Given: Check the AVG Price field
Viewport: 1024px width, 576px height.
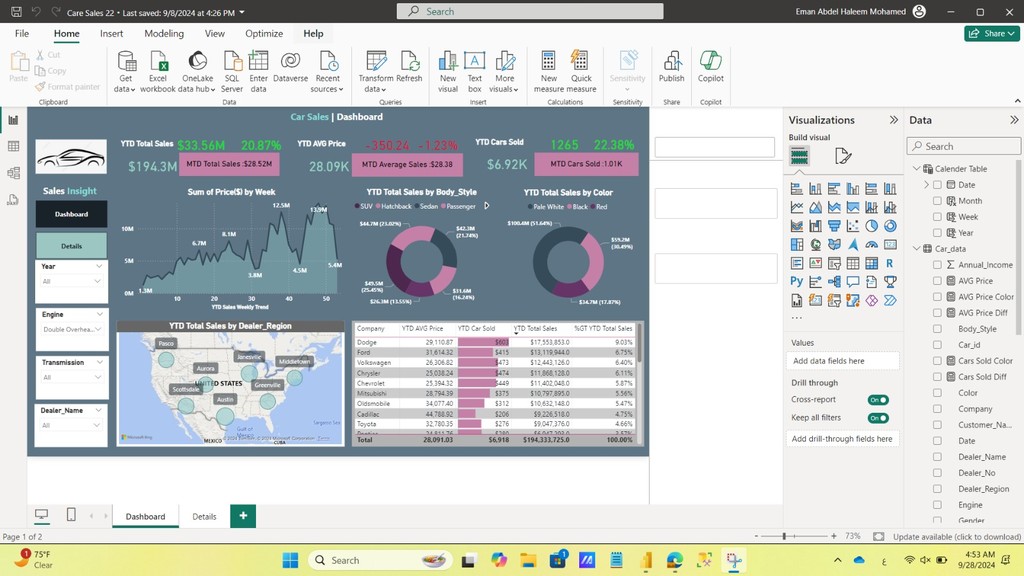Looking at the screenshot, I should [x=937, y=281].
